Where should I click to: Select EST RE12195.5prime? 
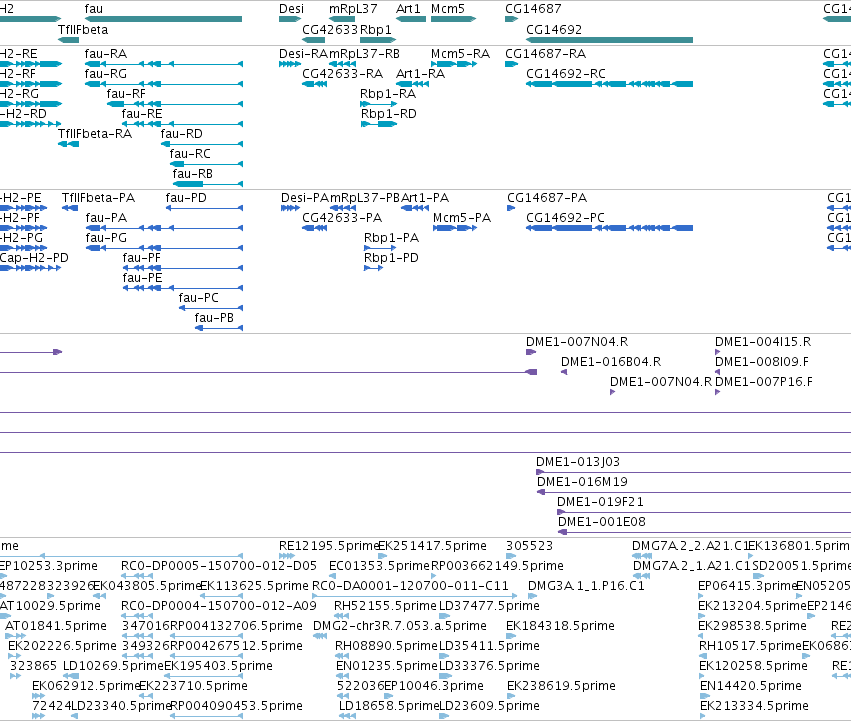(x=328, y=546)
